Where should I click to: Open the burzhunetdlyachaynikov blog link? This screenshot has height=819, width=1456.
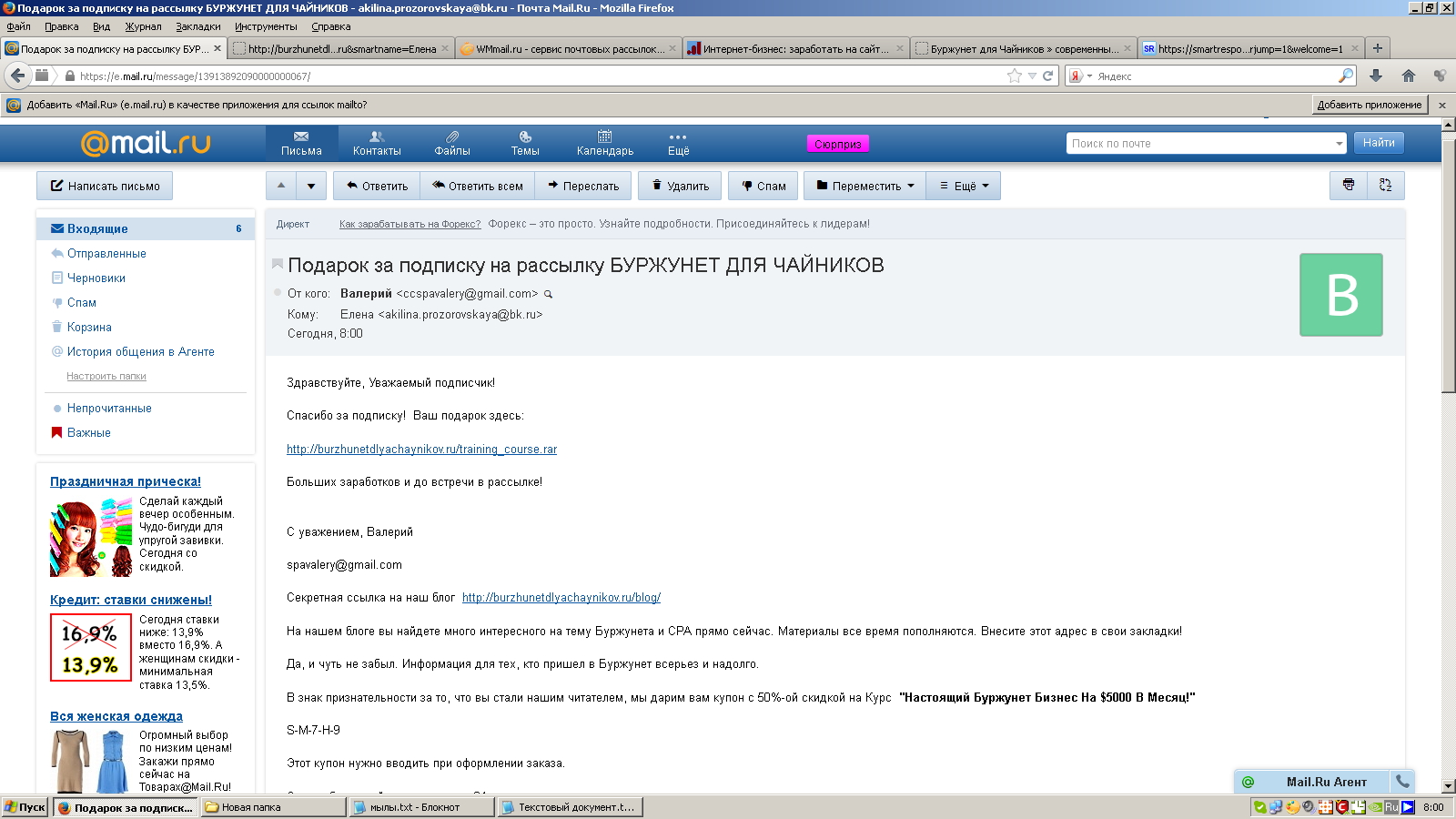point(561,597)
